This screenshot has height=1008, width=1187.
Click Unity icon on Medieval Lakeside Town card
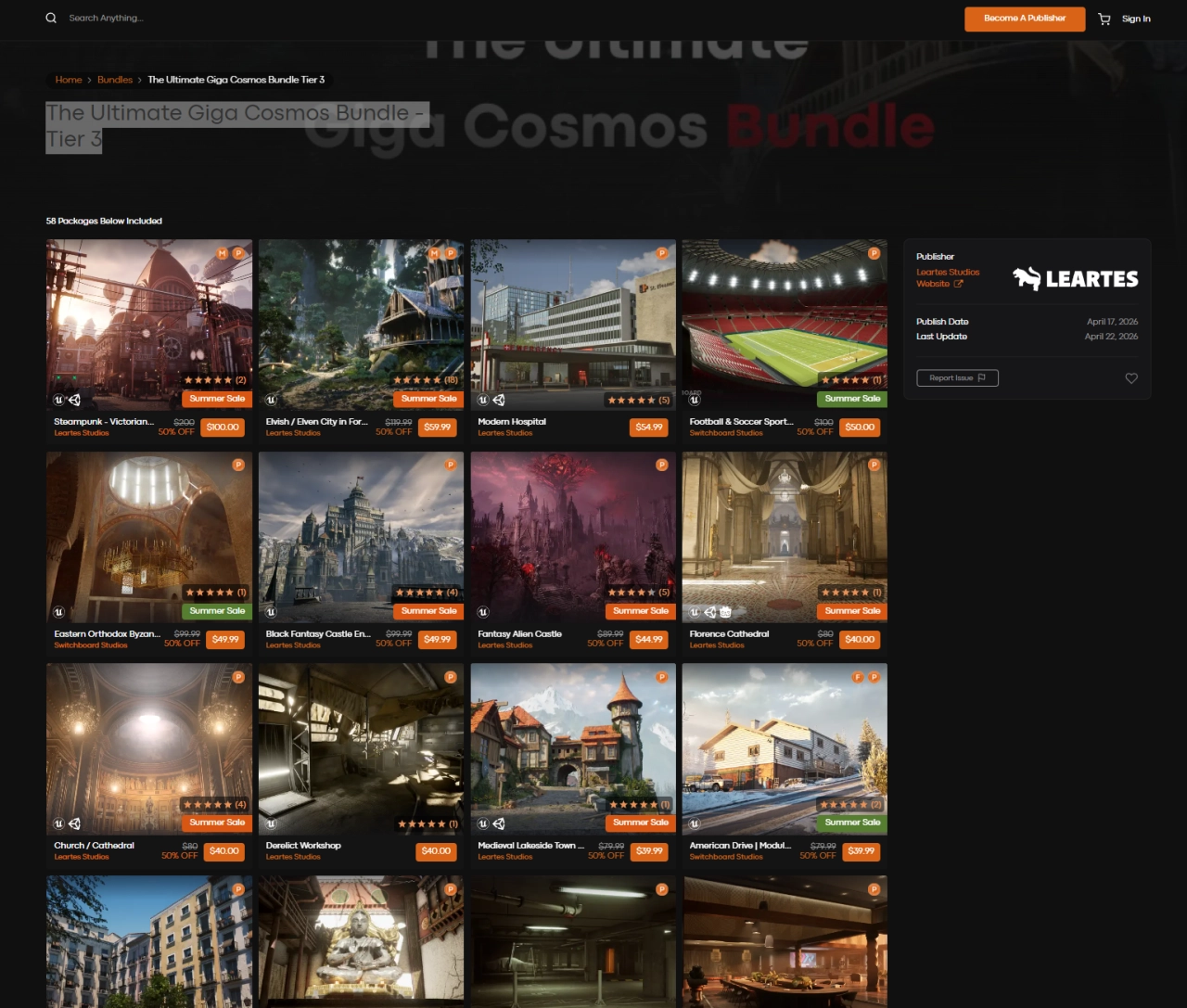pyautogui.click(x=498, y=823)
